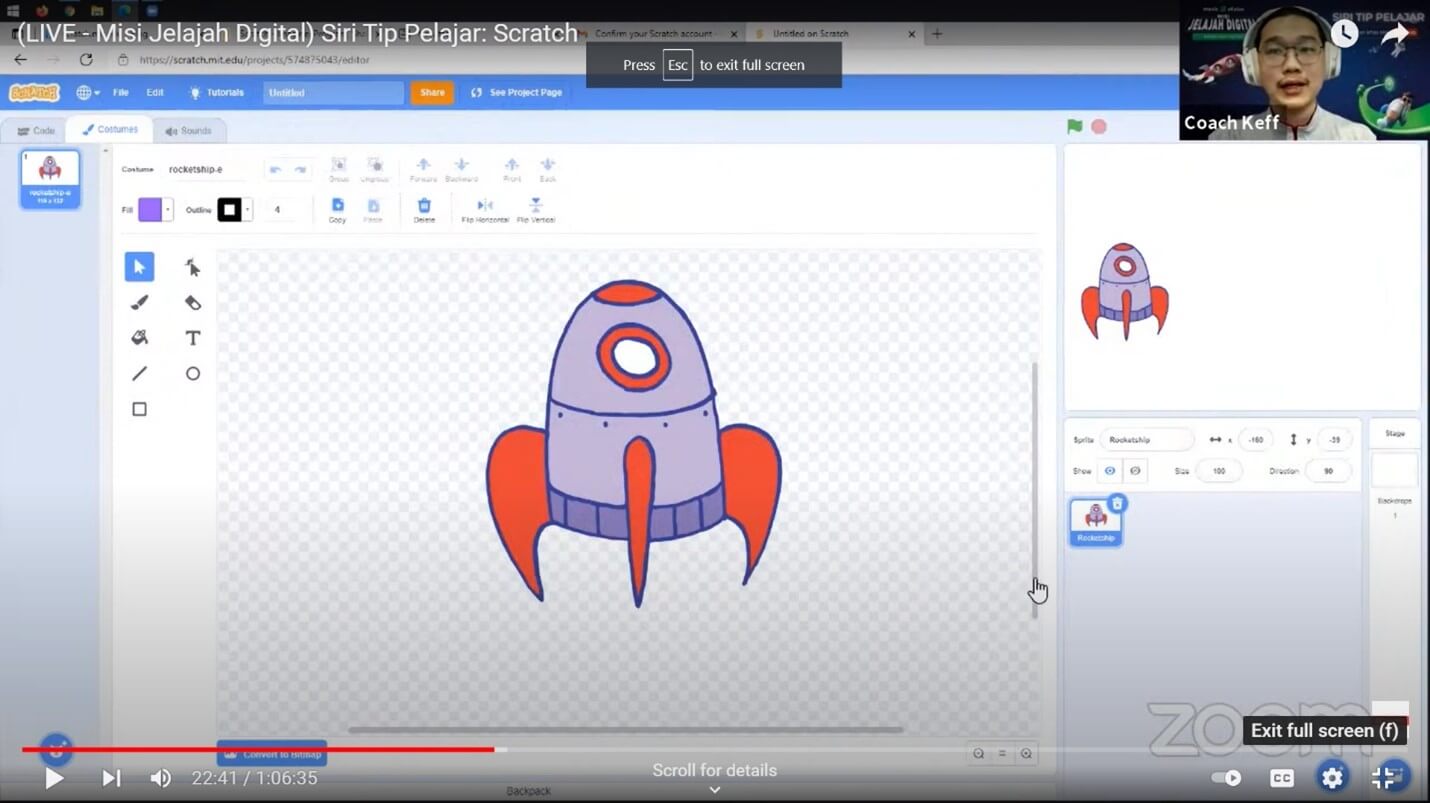Zoom in the costume canvas
Screen dimensions: 1430x803
point(1026,754)
